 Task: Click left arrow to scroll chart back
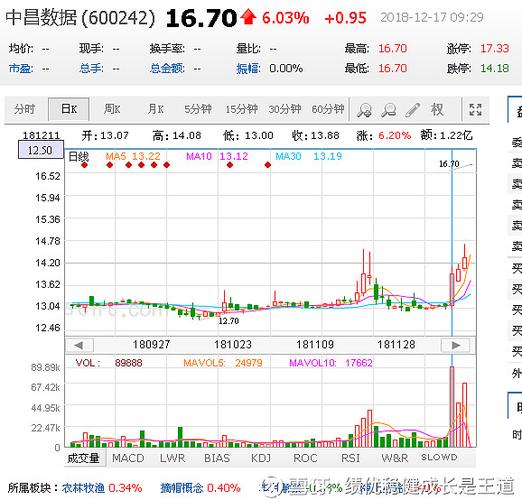(x=79, y=345)
